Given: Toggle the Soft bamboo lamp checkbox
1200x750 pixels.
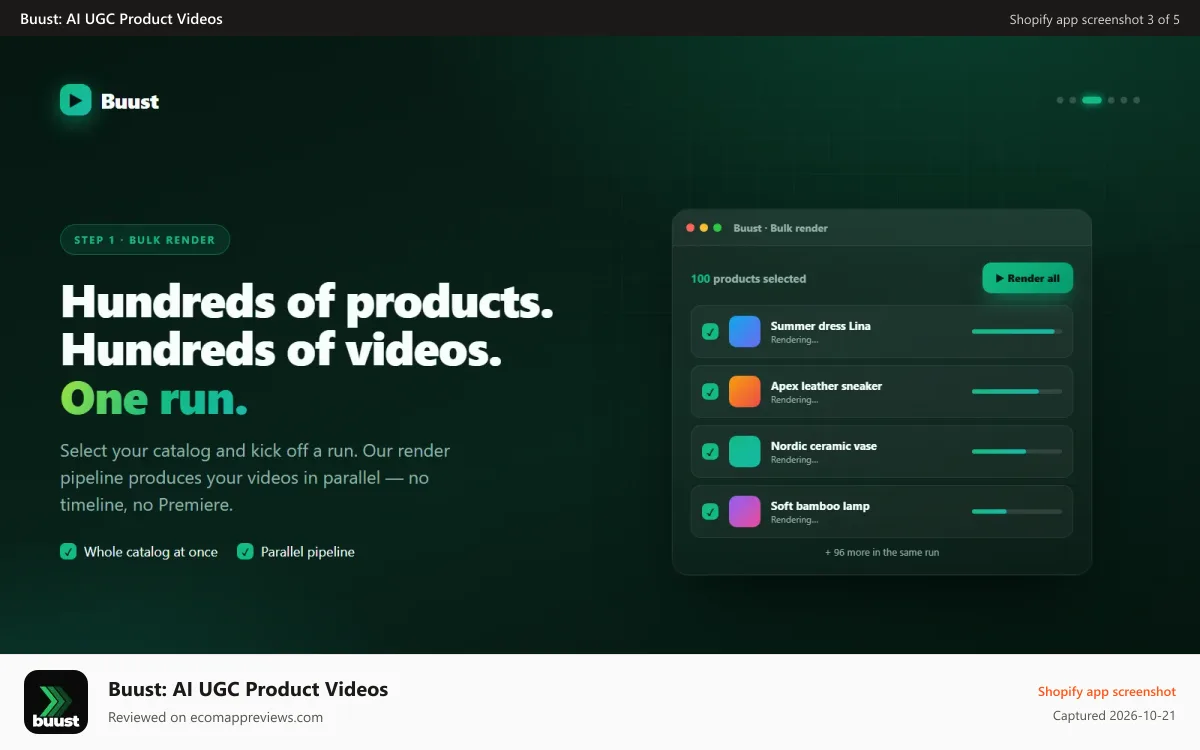Looking at the screenshot, I should [710, 512].
